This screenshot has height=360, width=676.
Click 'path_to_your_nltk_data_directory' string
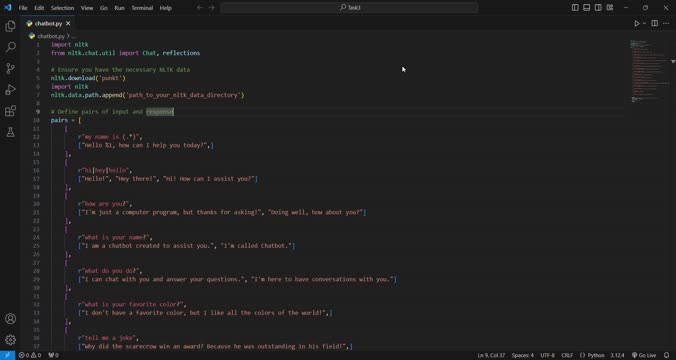(x=184, y=95)
